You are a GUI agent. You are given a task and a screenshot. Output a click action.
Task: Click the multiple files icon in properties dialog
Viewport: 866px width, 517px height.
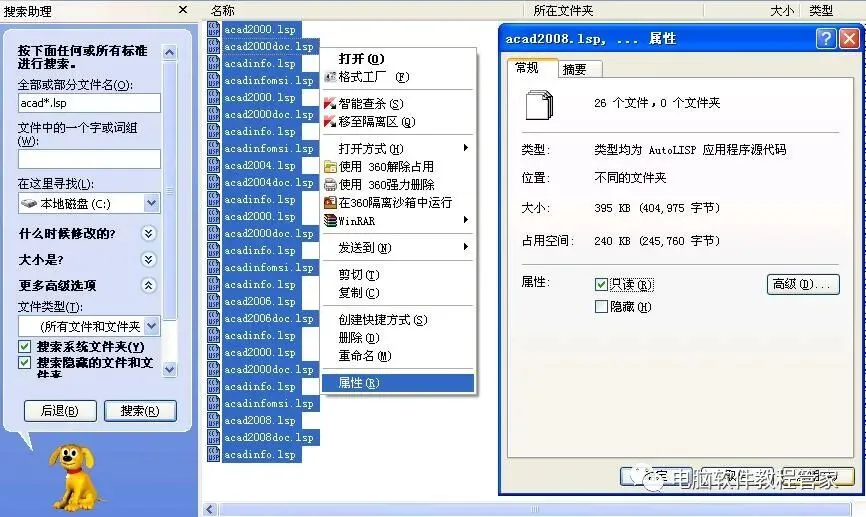tap(539, 105)
